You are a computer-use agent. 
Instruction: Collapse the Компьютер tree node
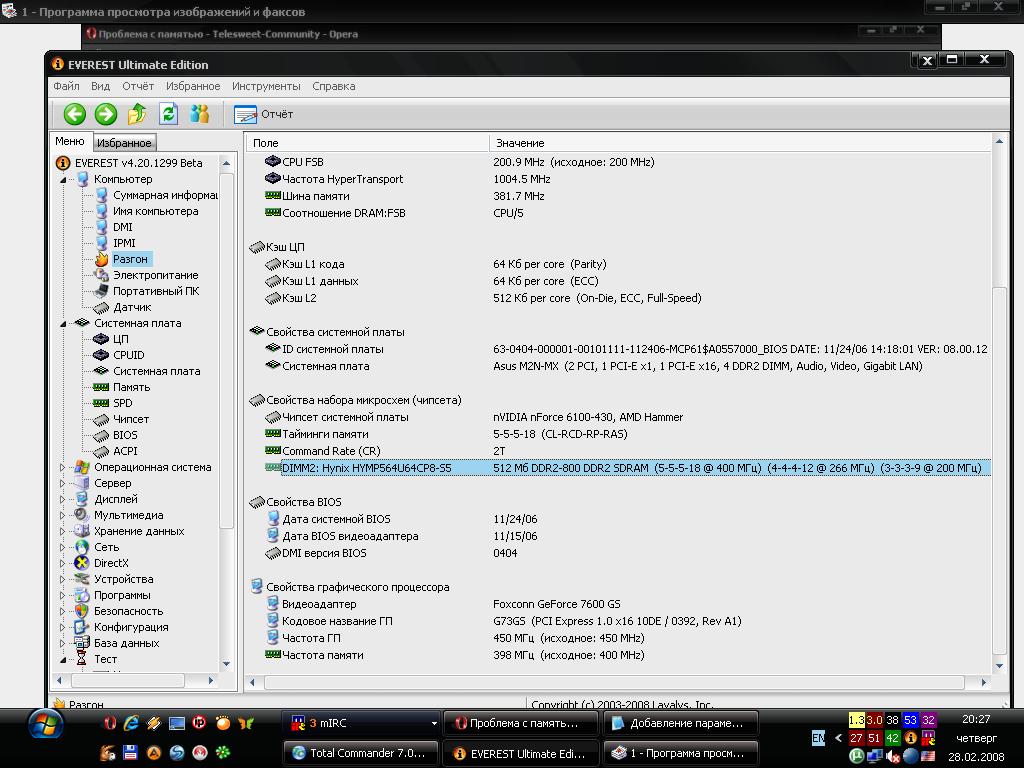[x=65, y=180]
